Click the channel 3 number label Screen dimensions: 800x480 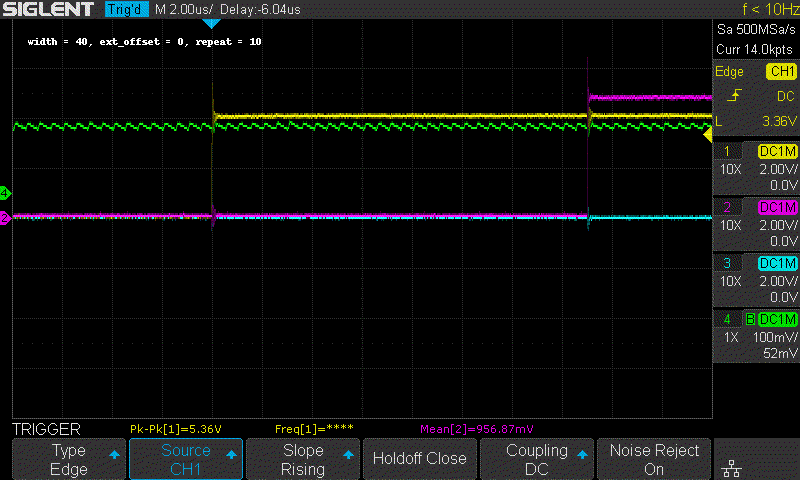[x=727, y=264]
